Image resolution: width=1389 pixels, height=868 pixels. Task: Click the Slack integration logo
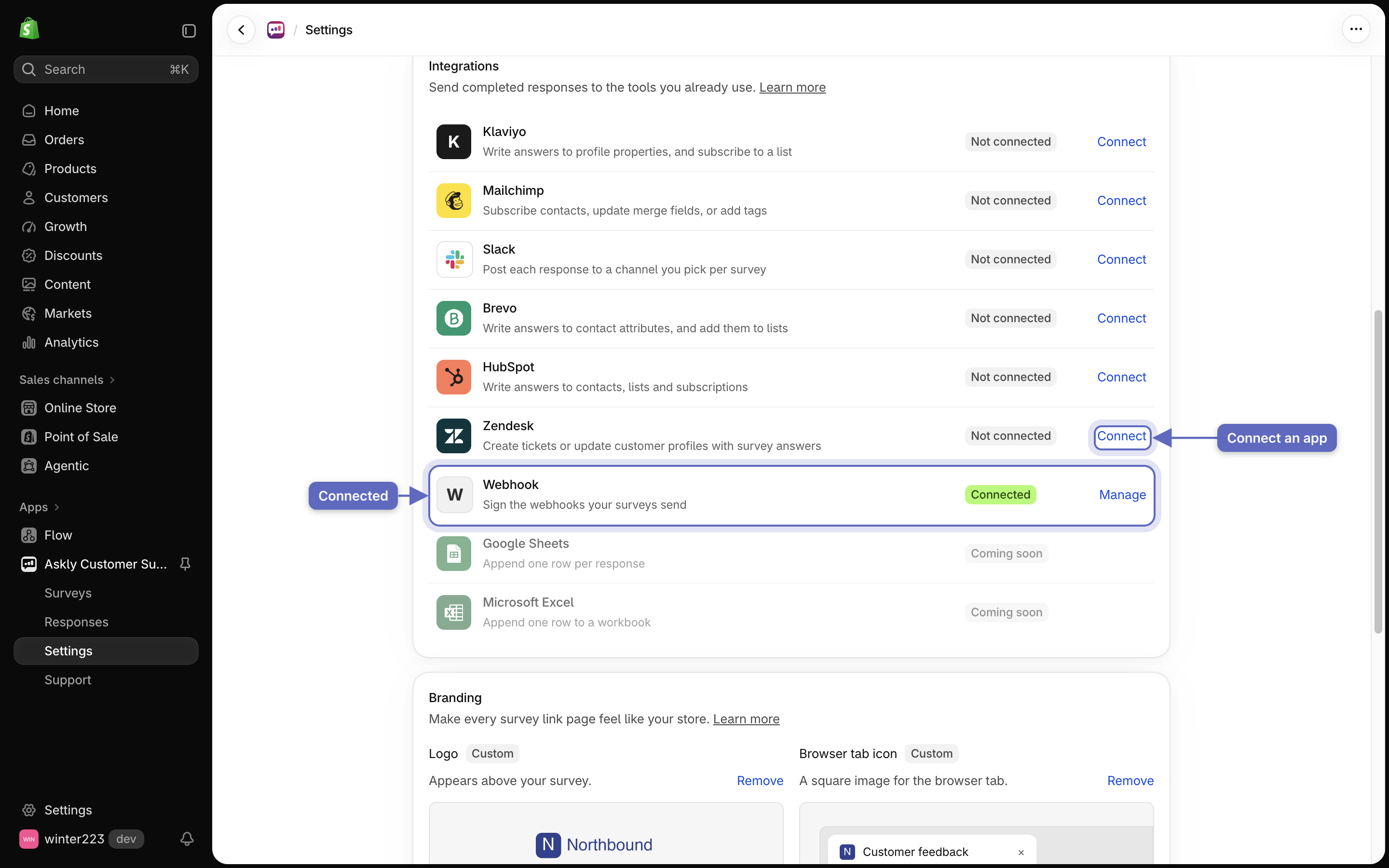point(454,259)
